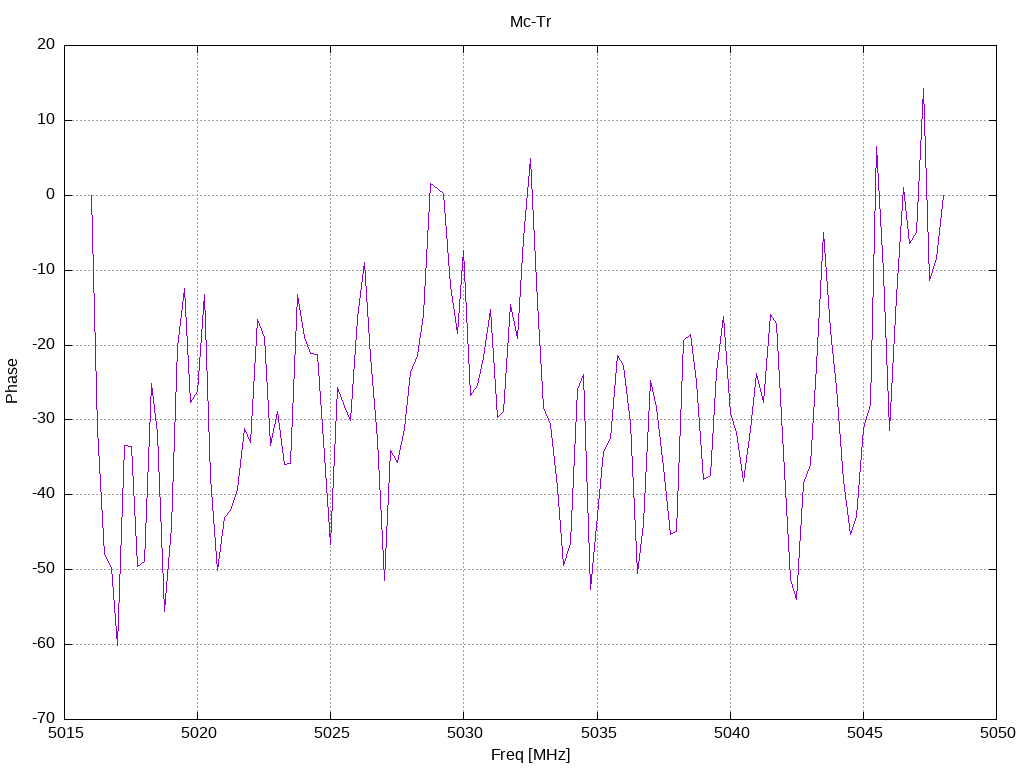Click the y-axis tick label '10'
This screenshot has width=1024, height=768.
pyautogui.click(x=46, y=120)
